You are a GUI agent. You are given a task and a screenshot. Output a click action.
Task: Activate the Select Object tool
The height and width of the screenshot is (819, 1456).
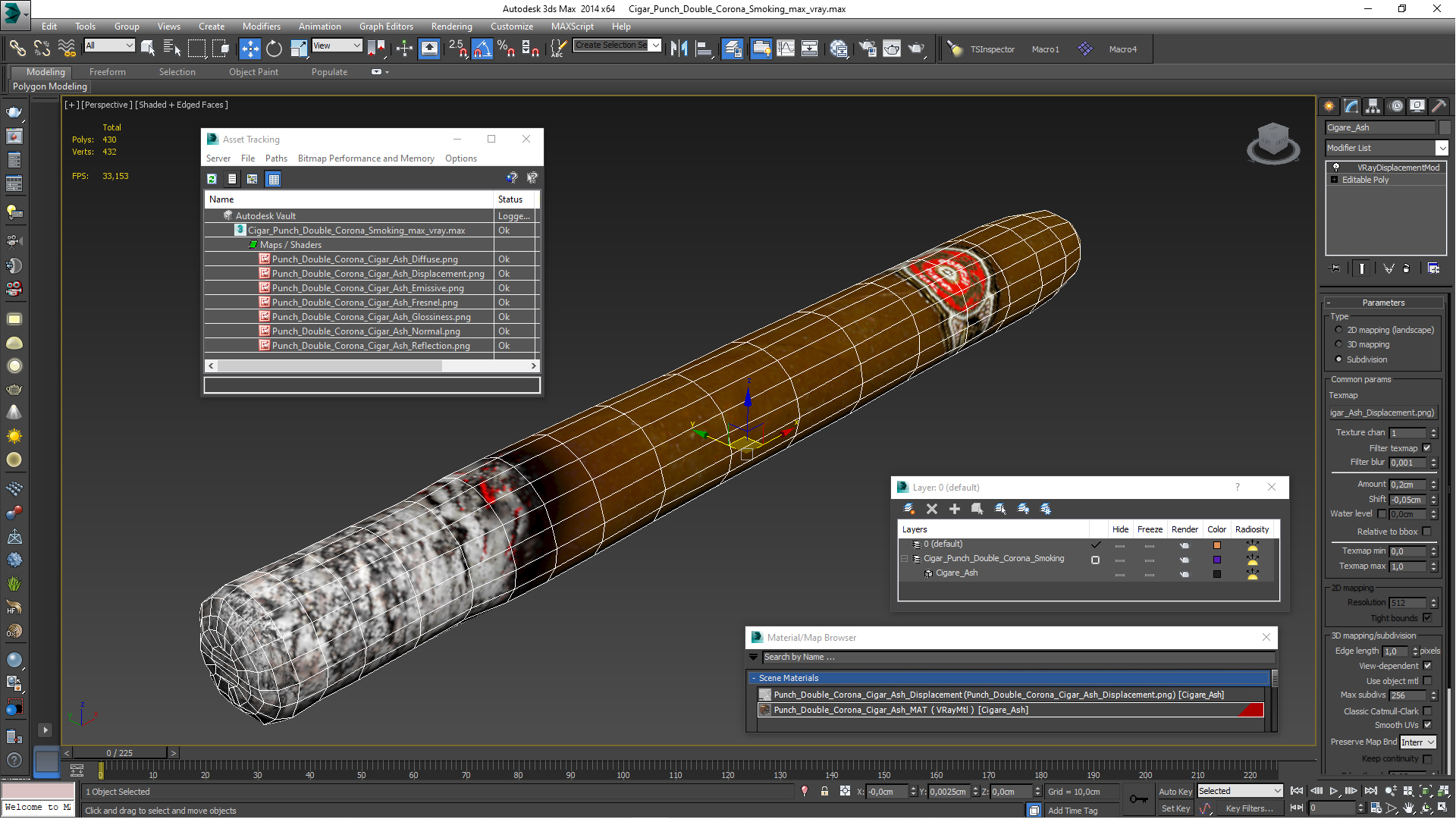point(148,49)
